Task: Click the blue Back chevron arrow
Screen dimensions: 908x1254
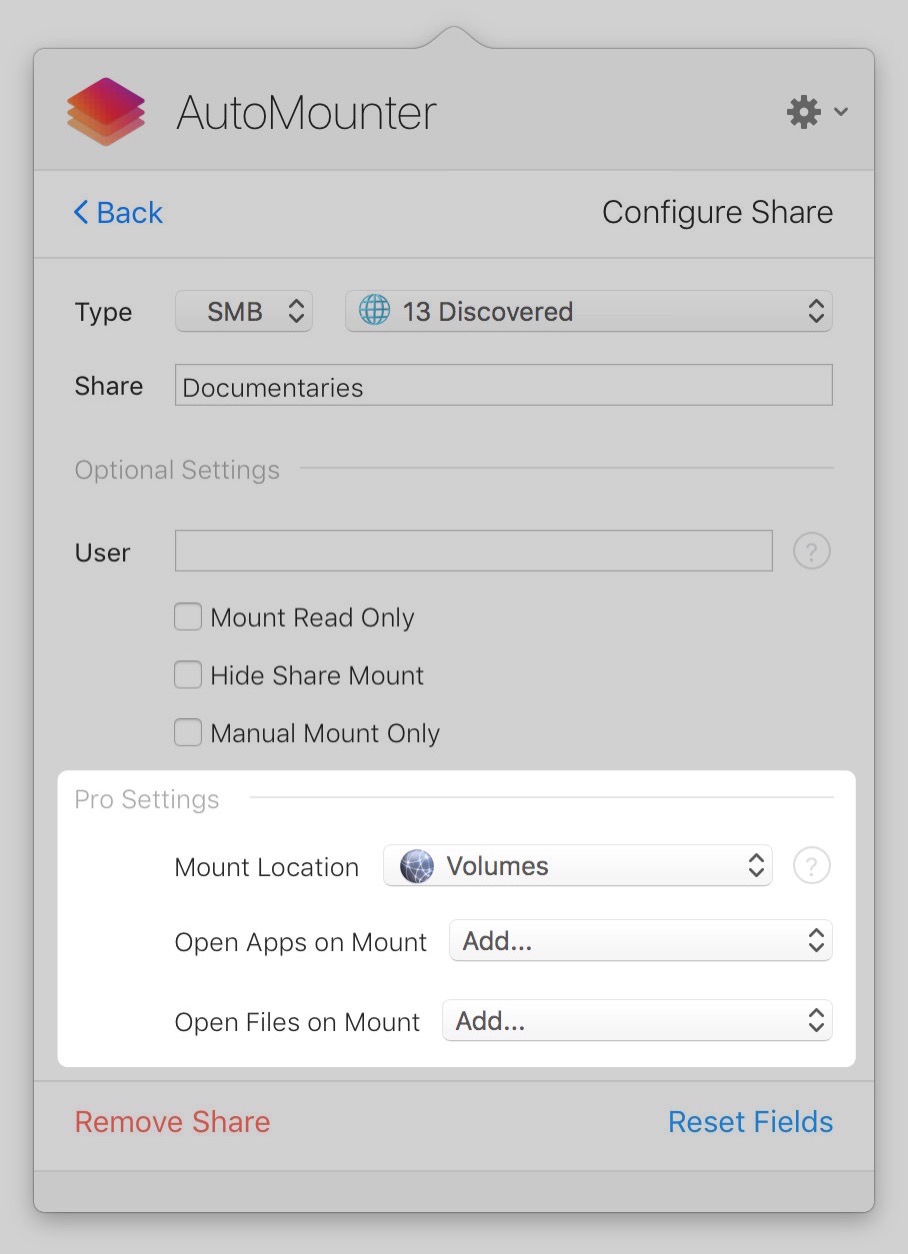Action: [81, 212]
